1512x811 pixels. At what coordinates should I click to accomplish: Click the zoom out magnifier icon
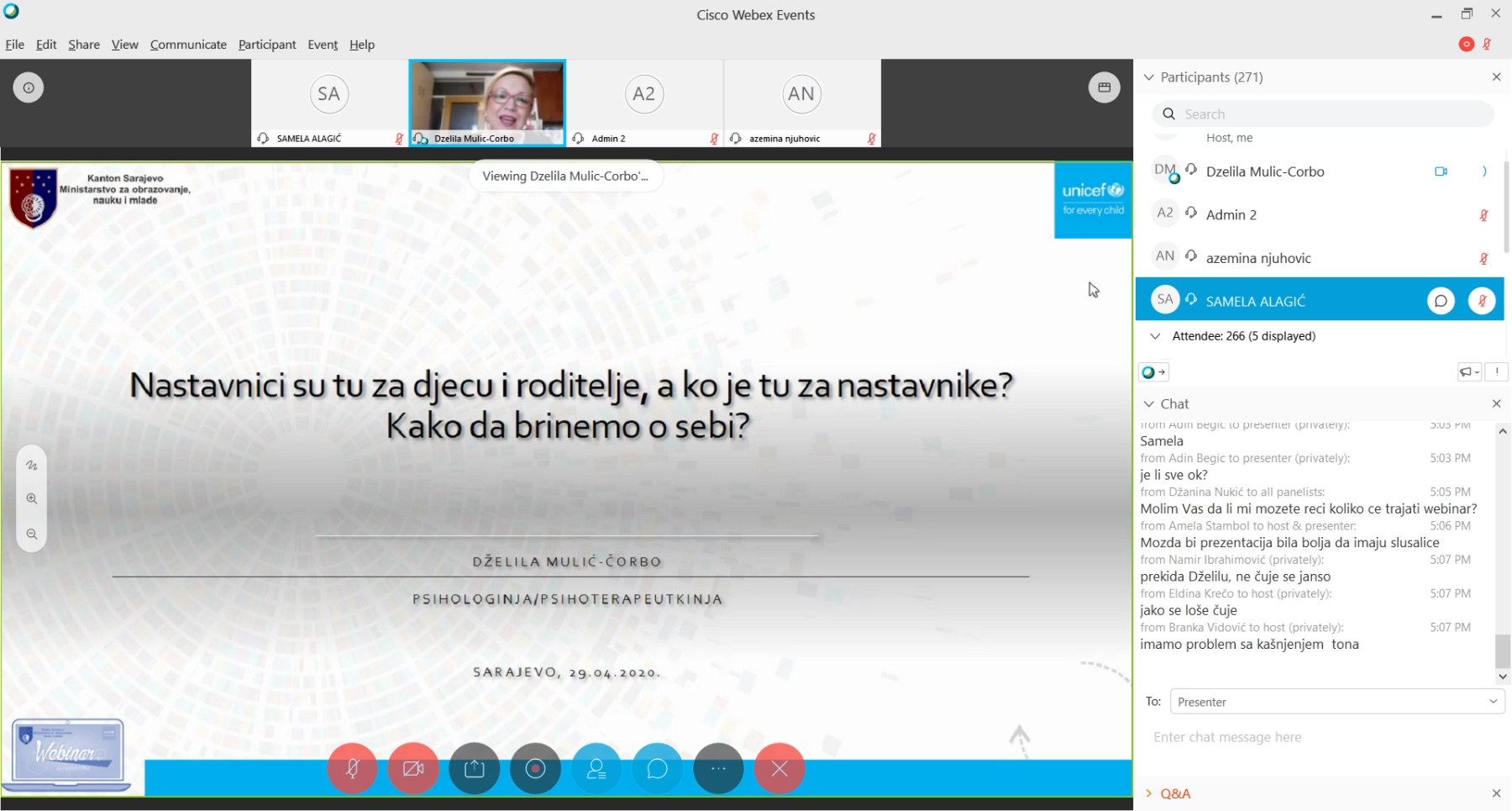(x=32, y=534)
